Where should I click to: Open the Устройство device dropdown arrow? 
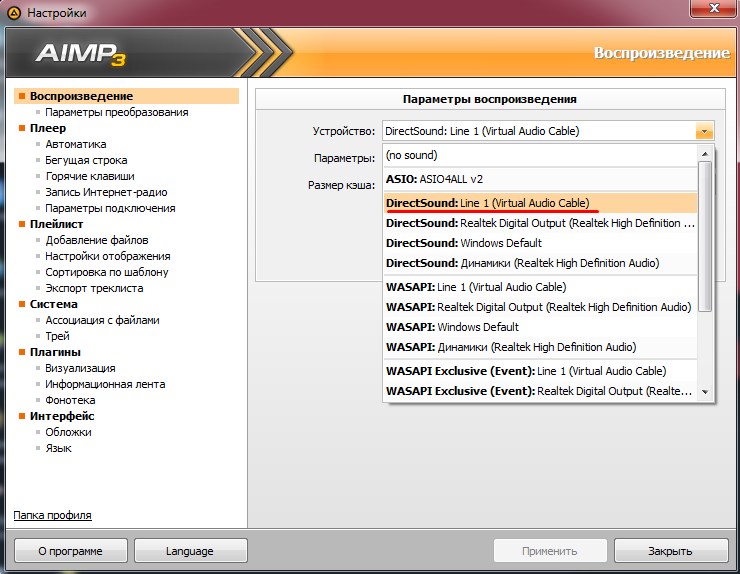point(704,131)
